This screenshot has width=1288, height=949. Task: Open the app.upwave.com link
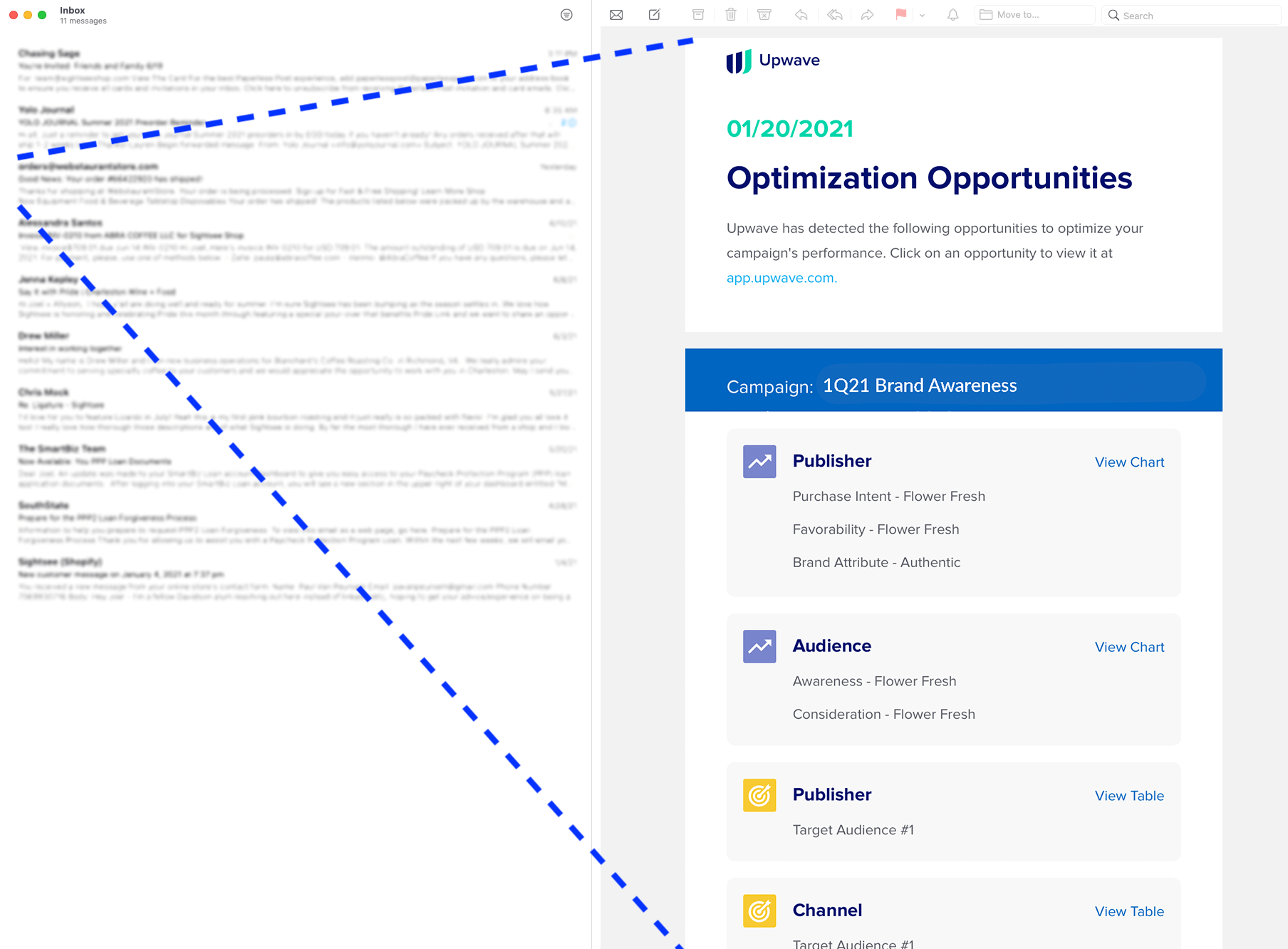click(781, 278)
